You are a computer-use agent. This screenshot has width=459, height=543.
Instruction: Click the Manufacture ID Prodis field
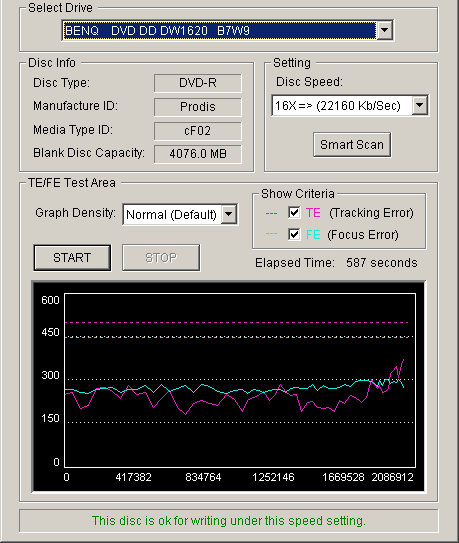(198, 107)
